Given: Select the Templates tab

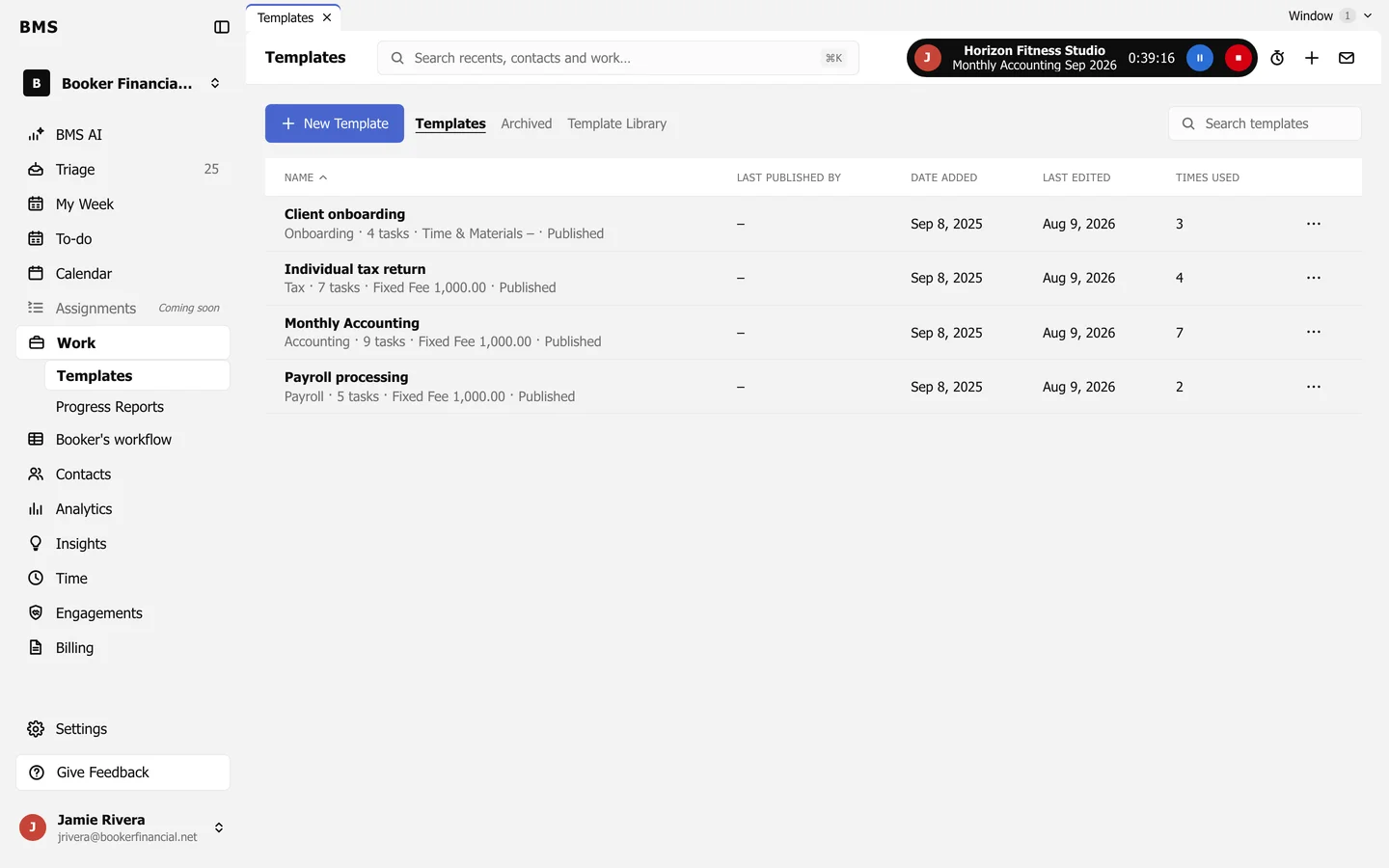Looking at the screenshot, I should (450, 123).
